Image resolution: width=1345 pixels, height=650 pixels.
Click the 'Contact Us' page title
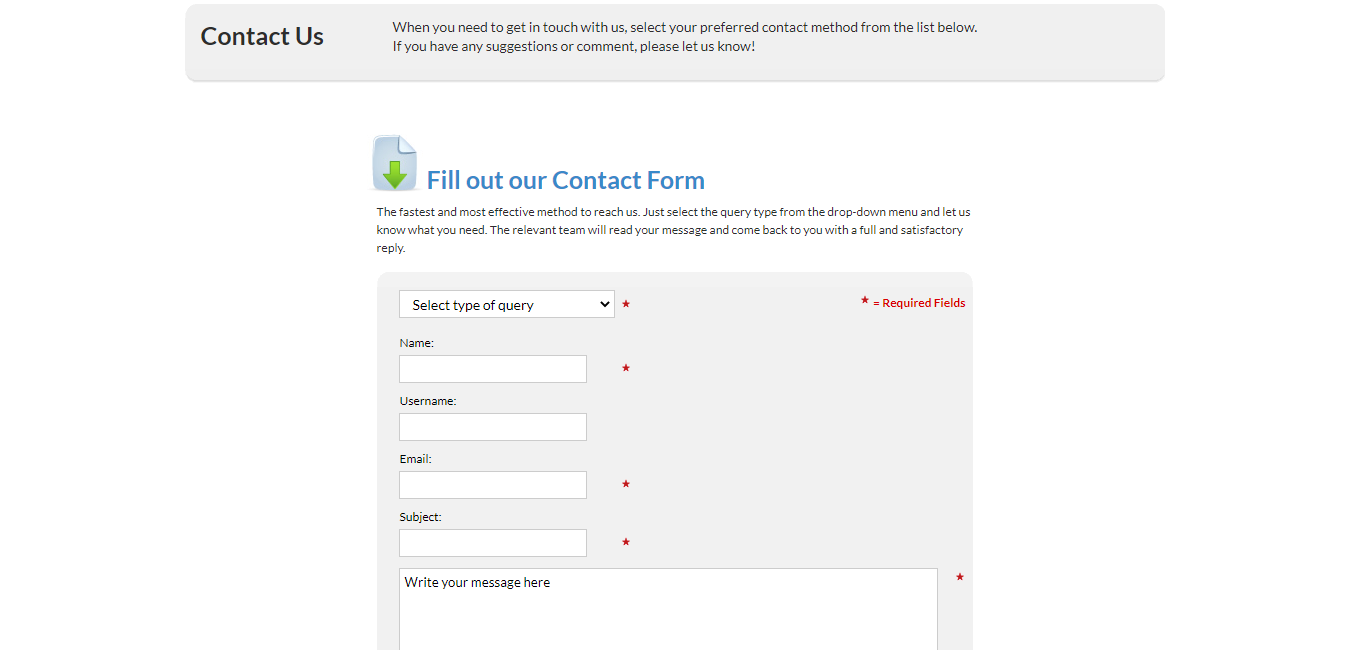[x=262, y=36]
